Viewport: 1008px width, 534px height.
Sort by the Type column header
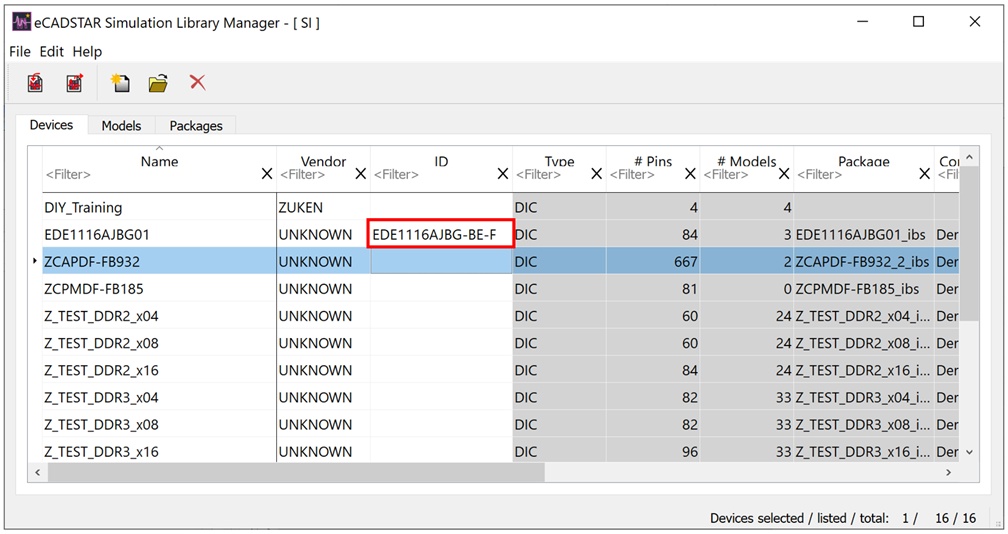click(559, 161)
